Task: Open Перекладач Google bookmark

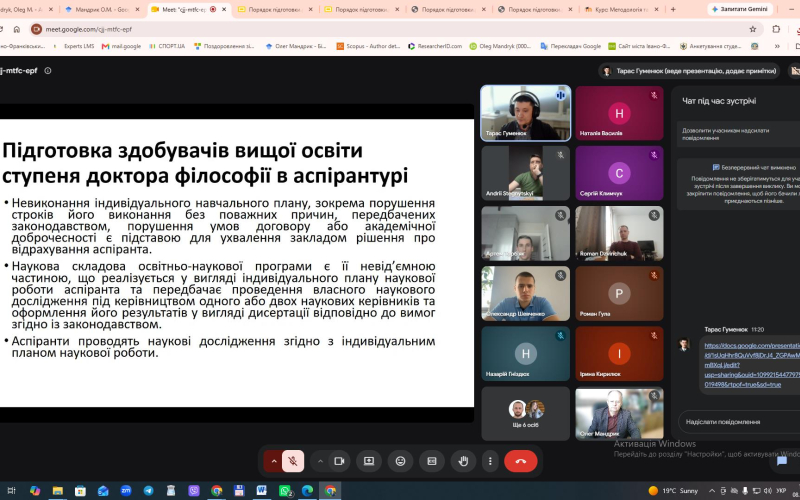Action: click(x=570, y=46)
